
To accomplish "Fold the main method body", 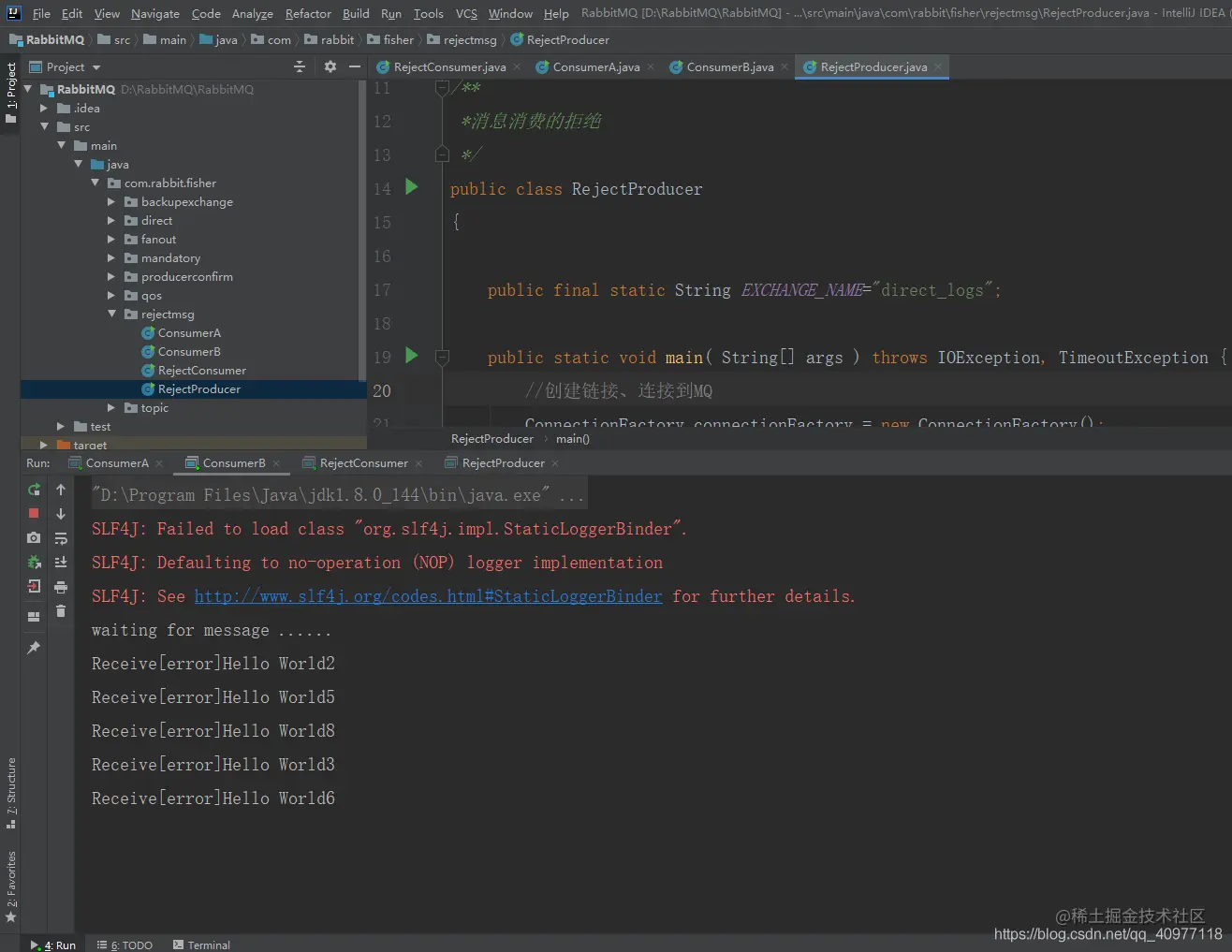I will (x=442, y=357).
